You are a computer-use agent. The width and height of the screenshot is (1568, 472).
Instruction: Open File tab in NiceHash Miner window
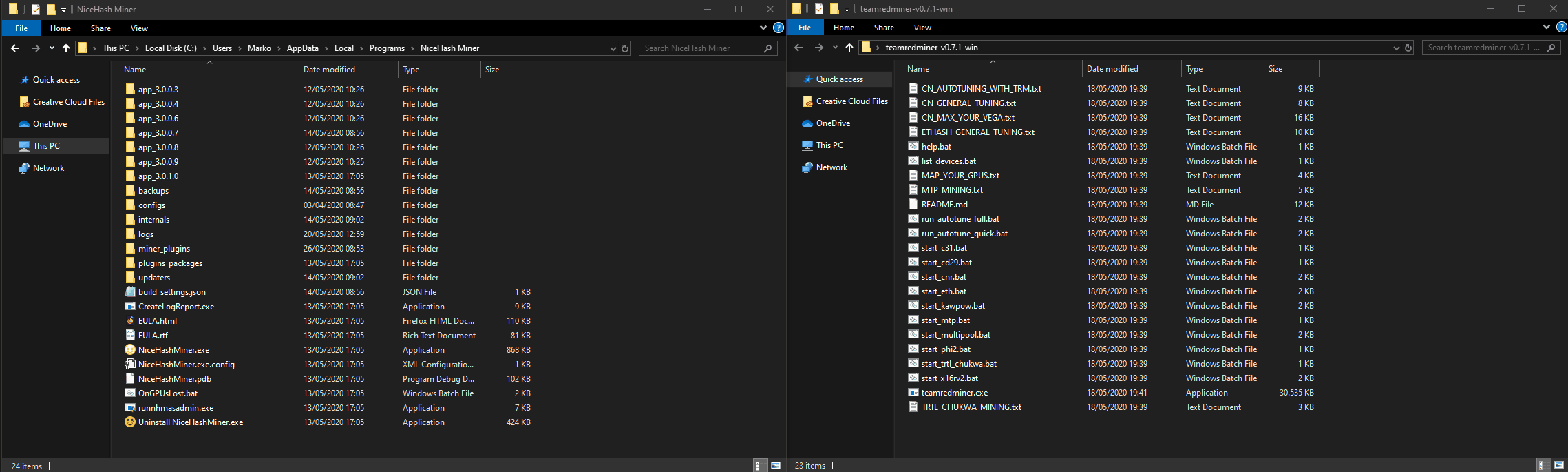point(21,28)
